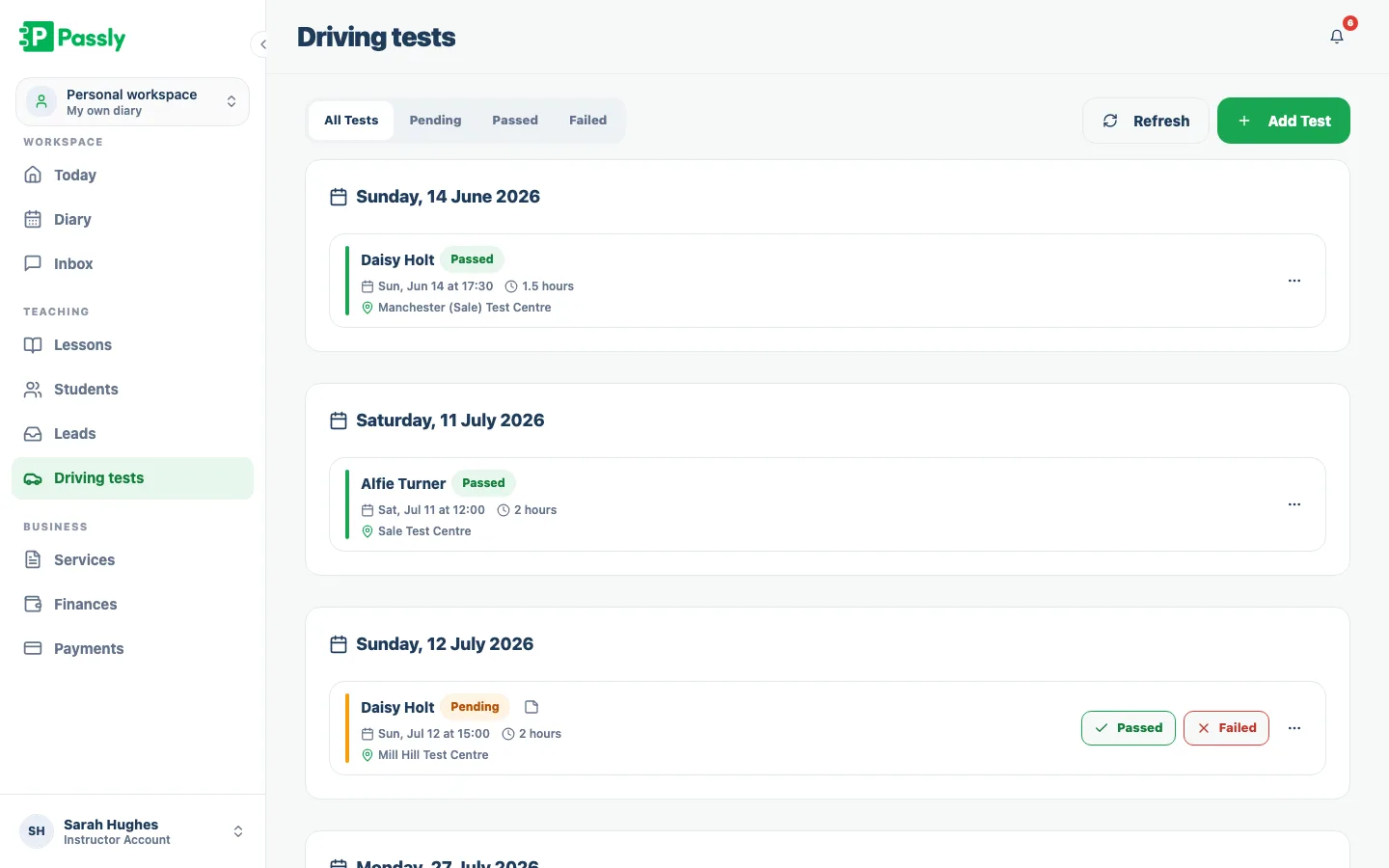Click the Driving tests page heading
Viewport: 1389px width, 868px height.
pos(376,37)
